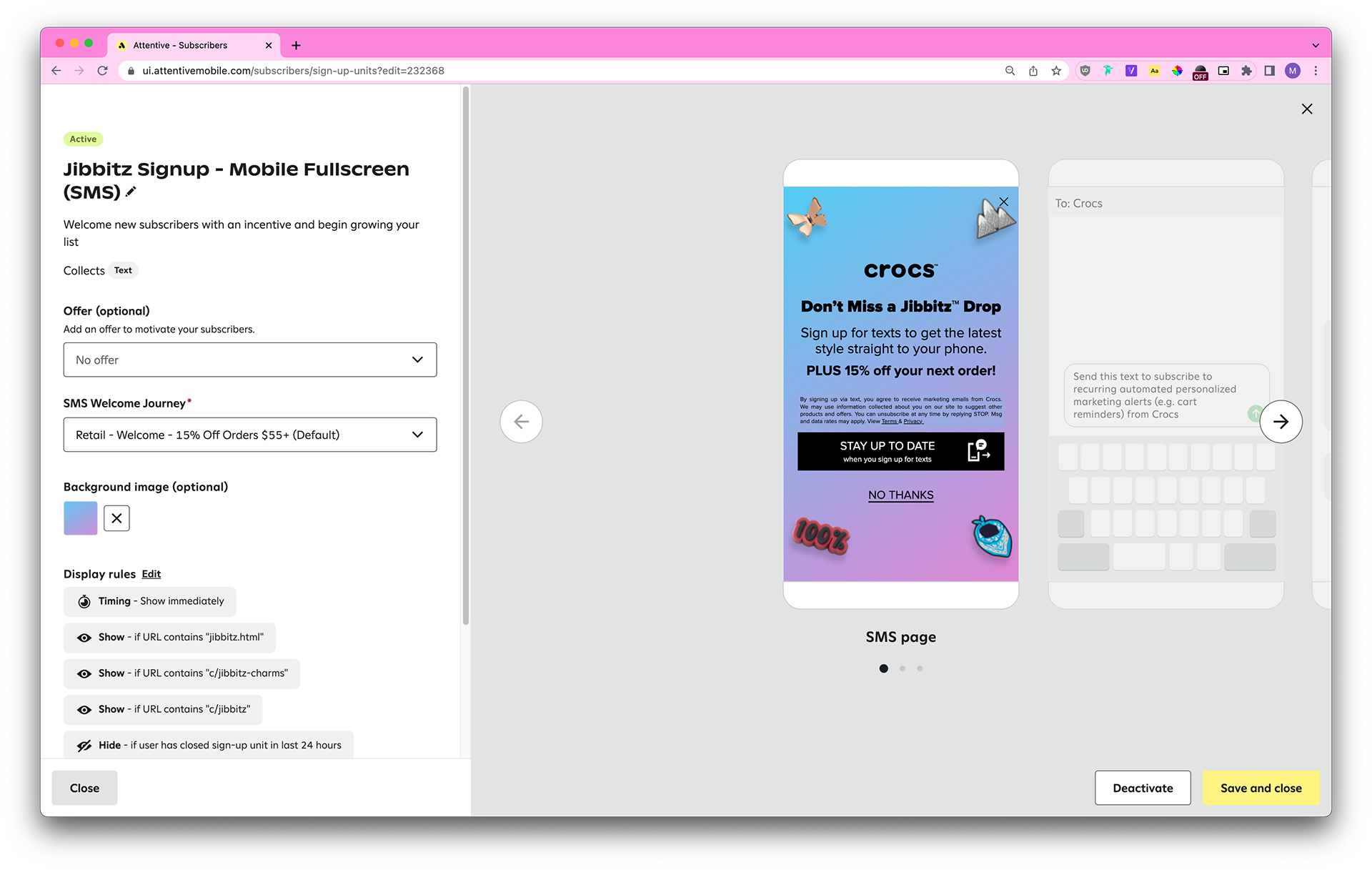This screenshot has width=1372, height=870.
Task: Open the tab list chevron in the tab bar
Action: pyautogui.click(x=1316, y=45)
